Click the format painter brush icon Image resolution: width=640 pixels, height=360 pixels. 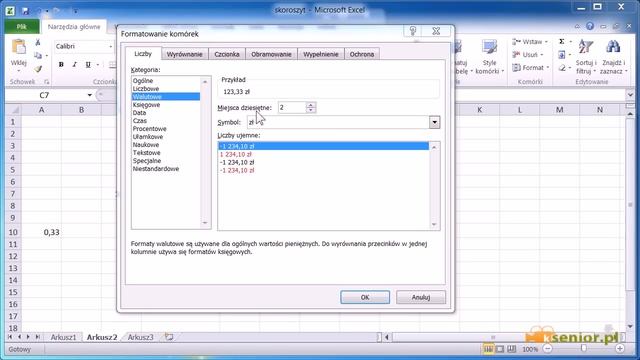(x=38, y=69)
